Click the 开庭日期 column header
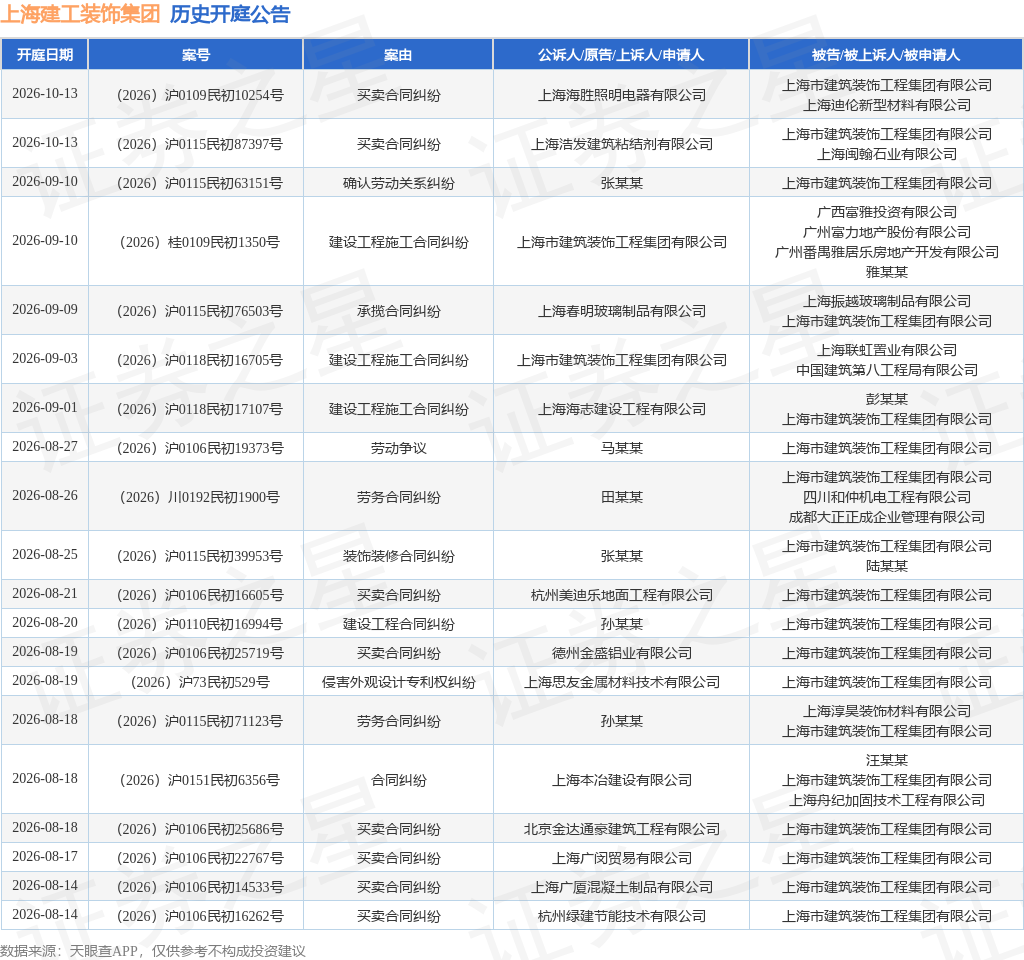The width and height of the screenshot is (1024, 960). click(44, 55)
